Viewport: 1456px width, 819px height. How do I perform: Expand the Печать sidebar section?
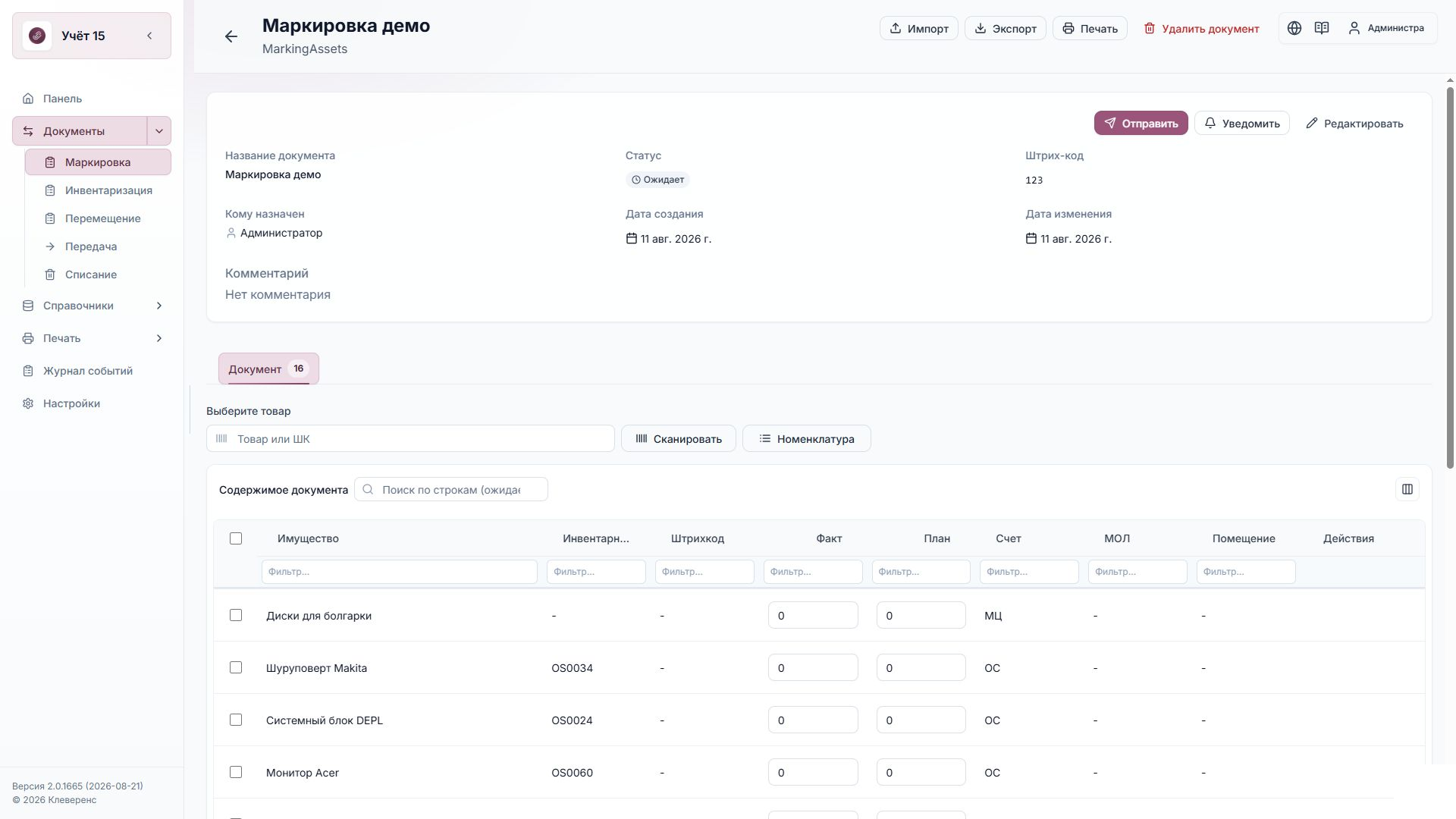pyautogui.click(x=91, y=338)
